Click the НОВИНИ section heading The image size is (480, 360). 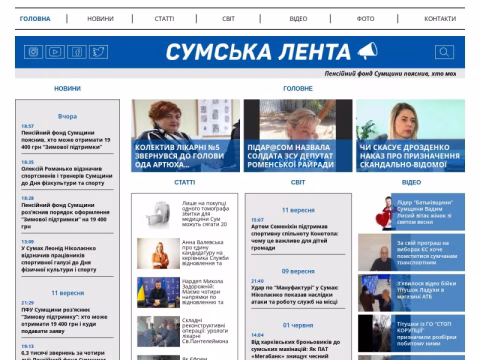pos(67,89)
